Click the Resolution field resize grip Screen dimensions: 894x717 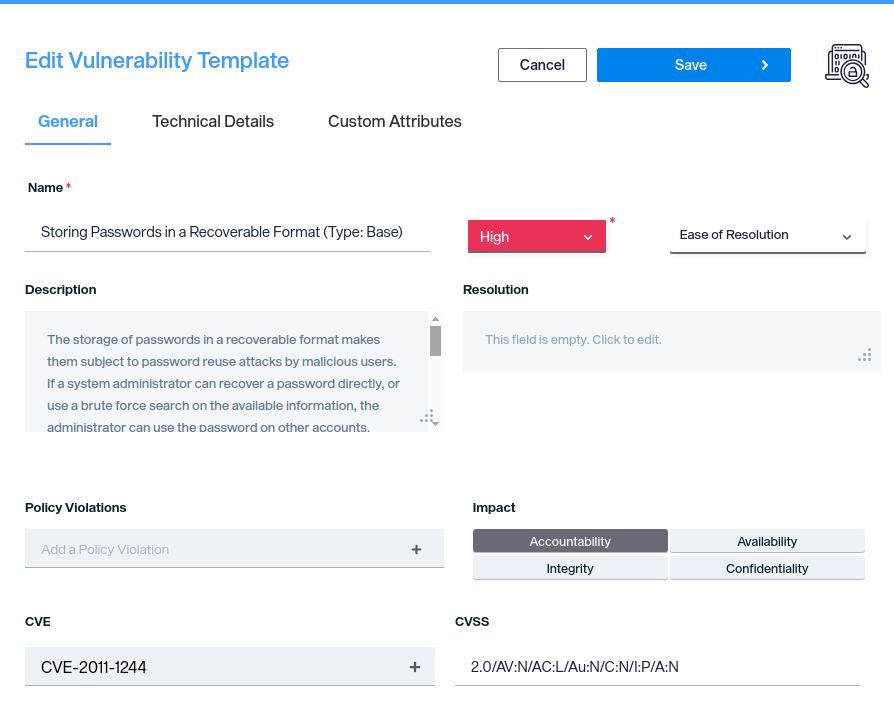pyautogui.click(x=865, y=355)
